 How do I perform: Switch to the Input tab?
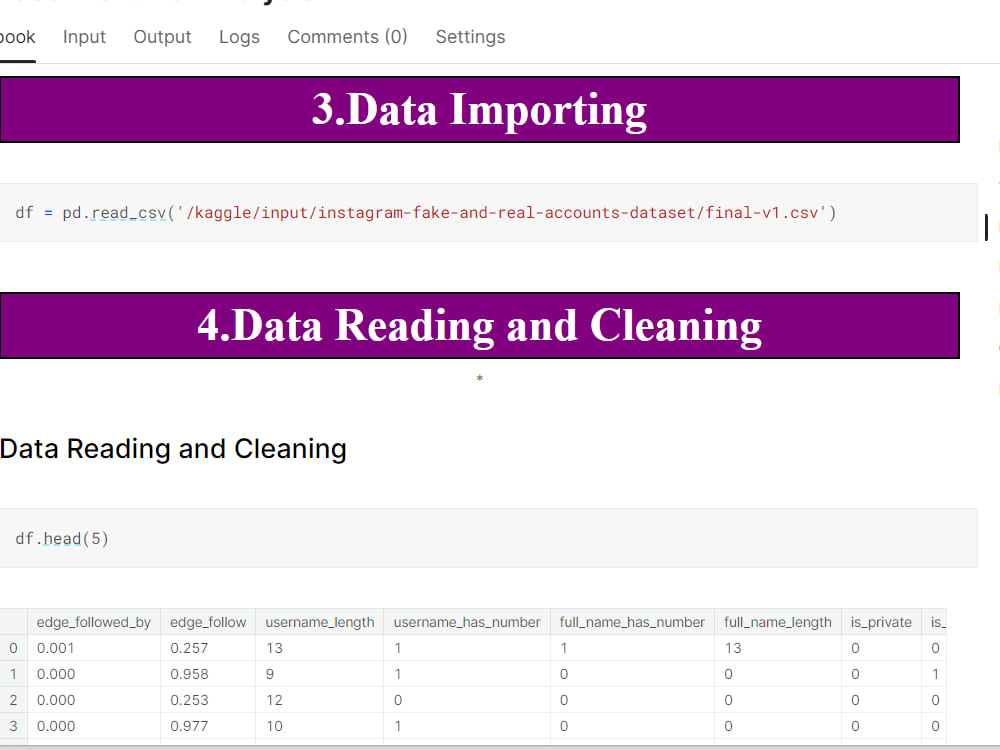[x=84, y=37]
